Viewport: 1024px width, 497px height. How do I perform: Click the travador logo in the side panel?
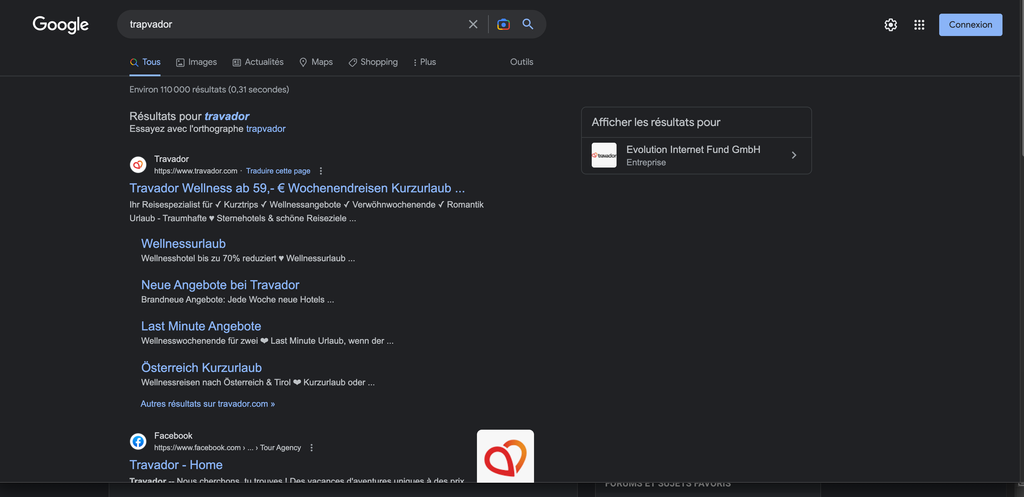(x=604, y=155)
